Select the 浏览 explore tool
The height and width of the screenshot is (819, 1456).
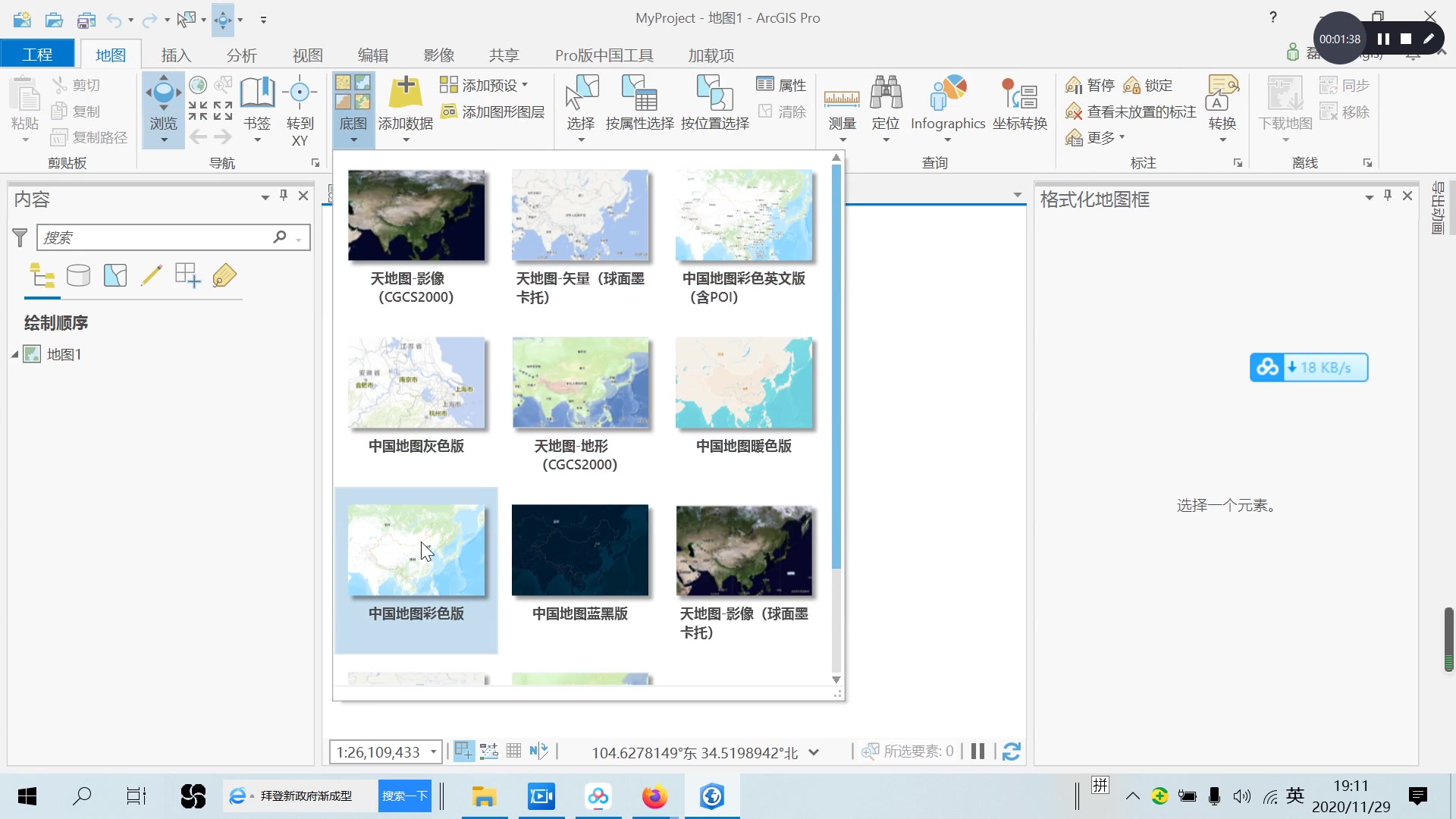pos(163,110)
